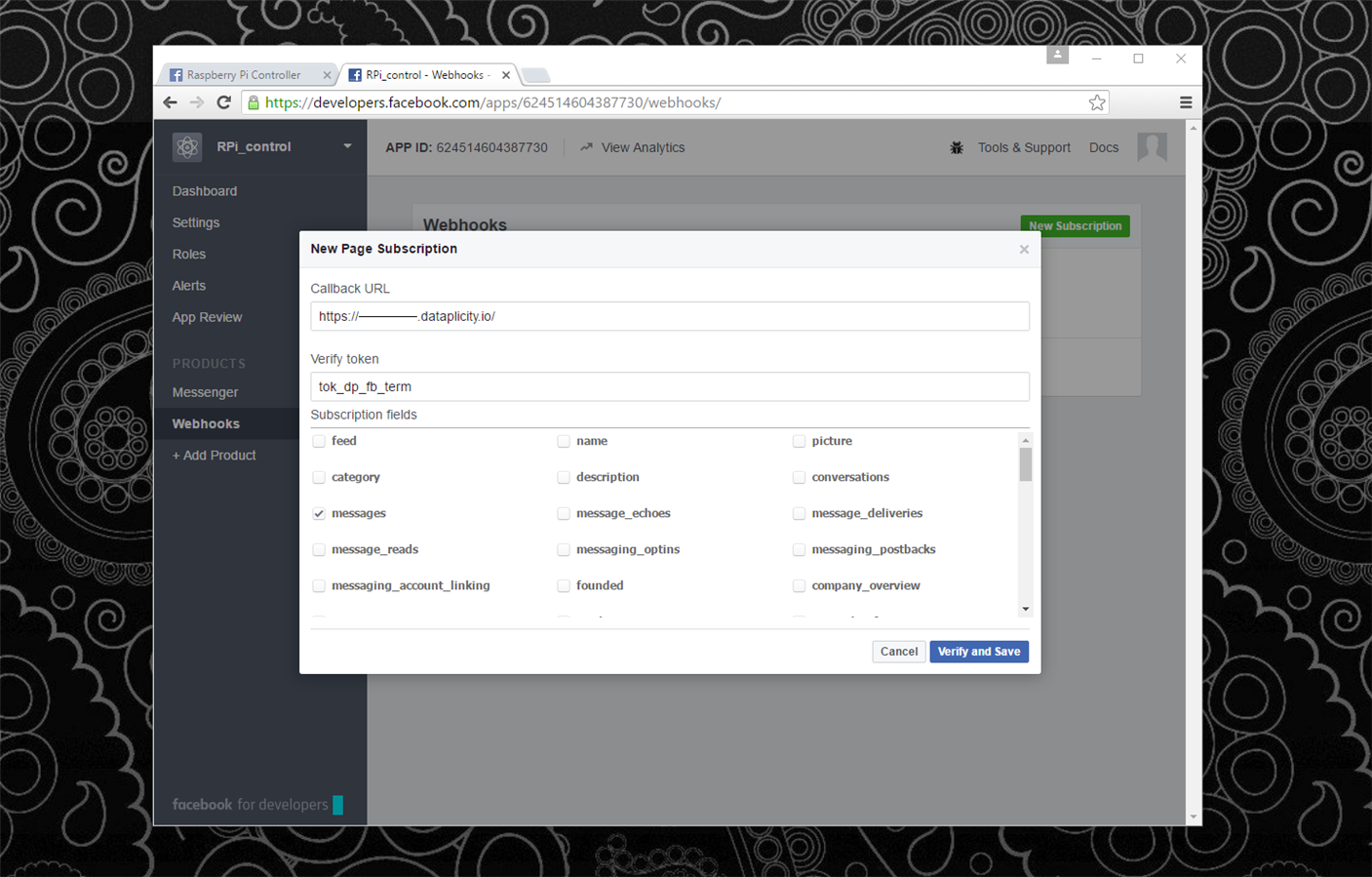Open Alerts in the sidebar

pos(189,286)
